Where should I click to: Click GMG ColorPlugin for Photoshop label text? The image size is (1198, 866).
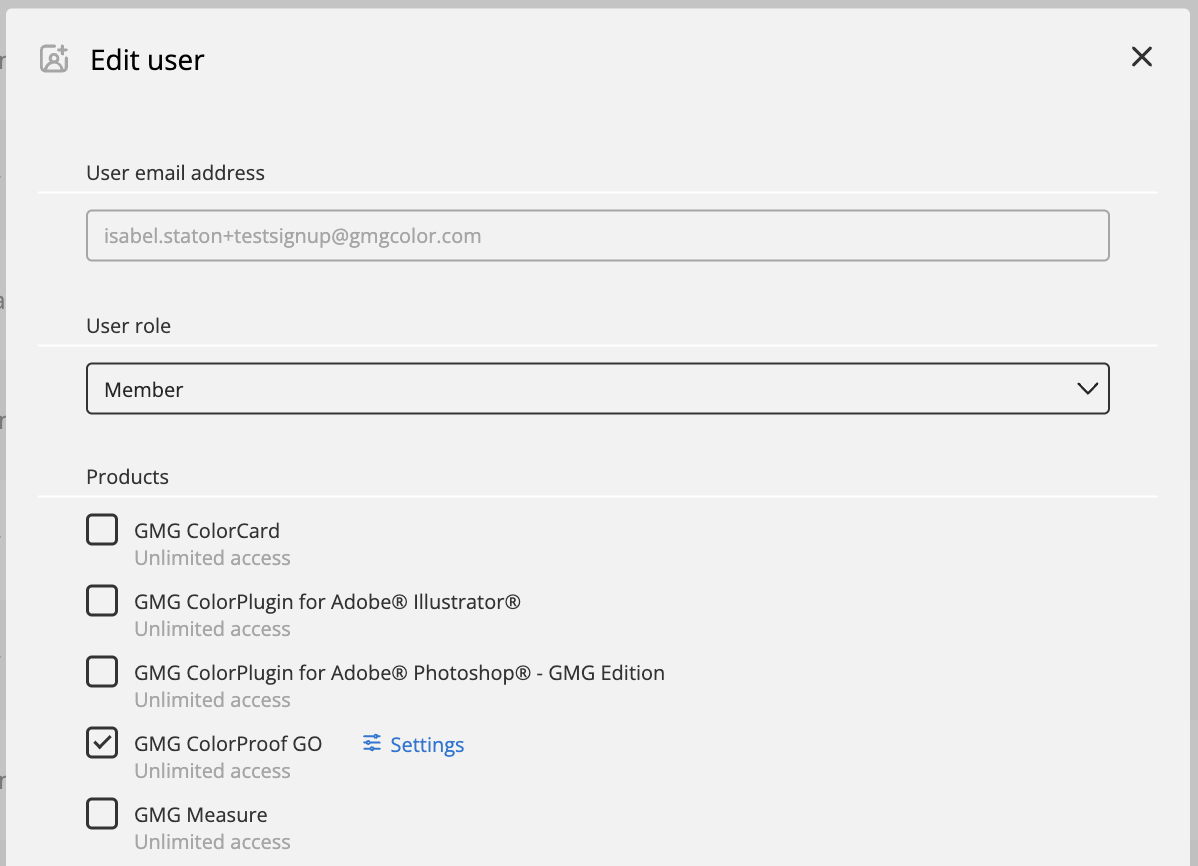click(x=400, y=673)
